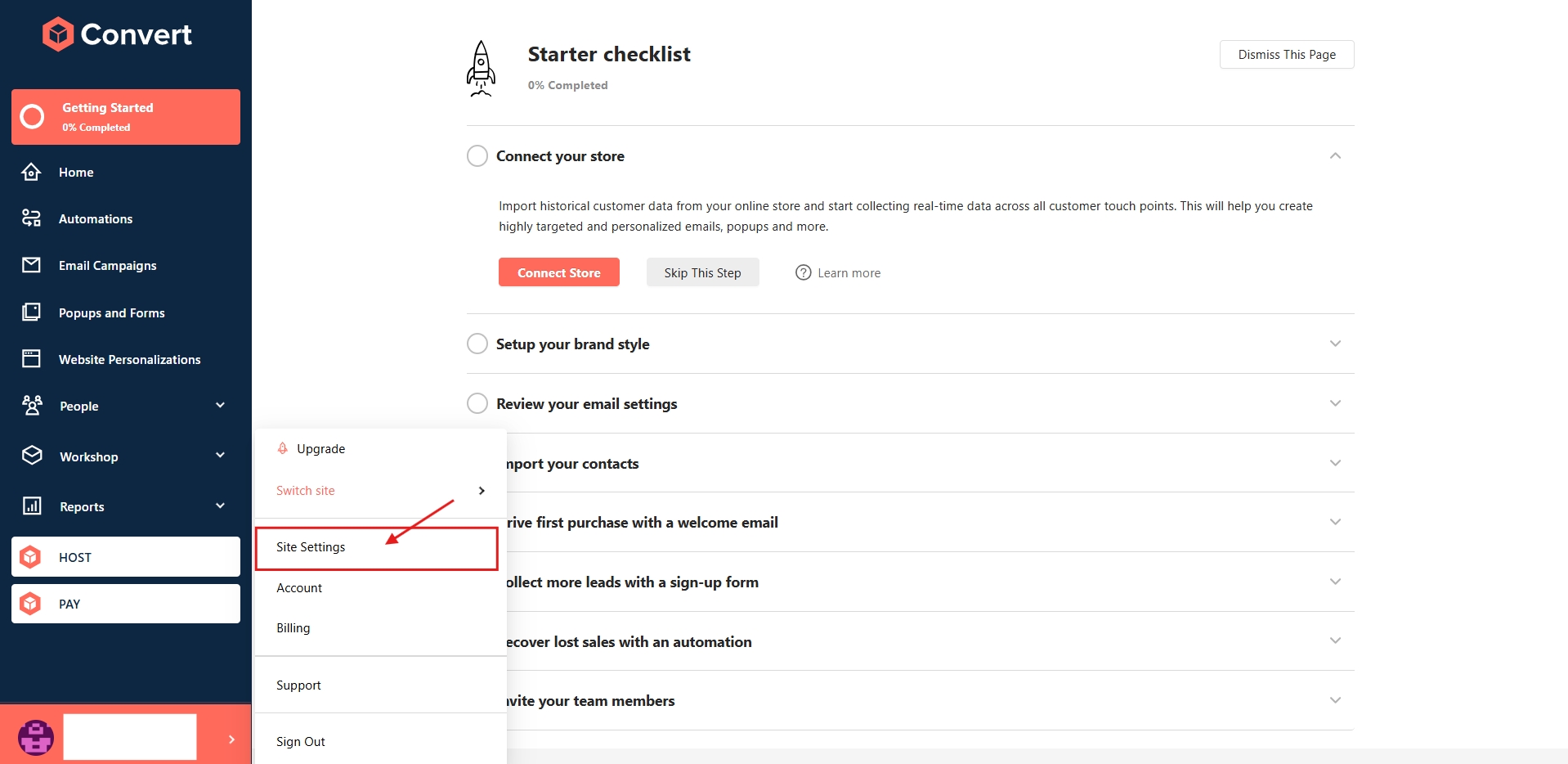1568x764 pixels.
Task: Select Site Settings from the popup menu
Action: click(311, 547)
